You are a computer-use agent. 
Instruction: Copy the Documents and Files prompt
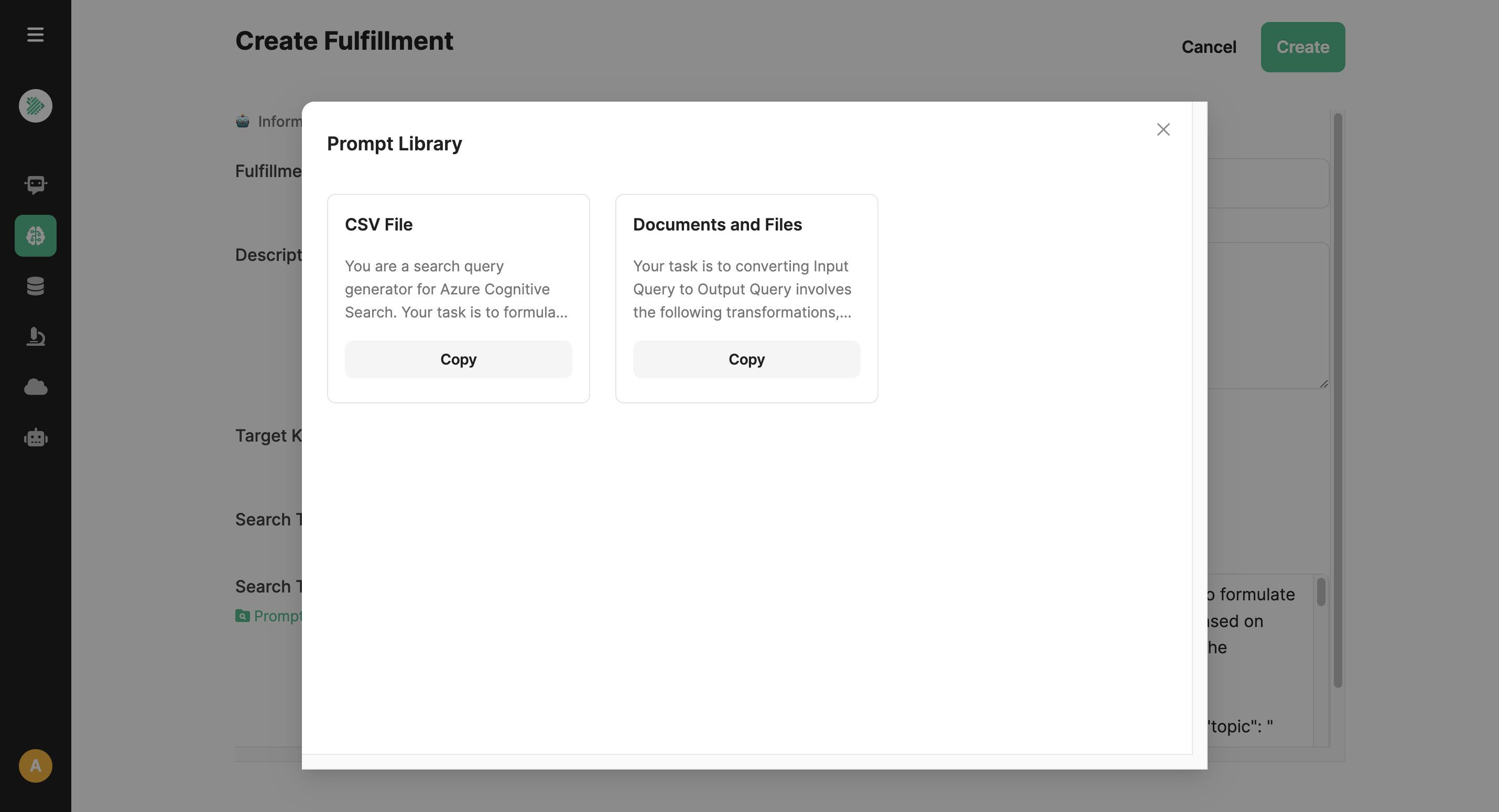coord(746,359)
